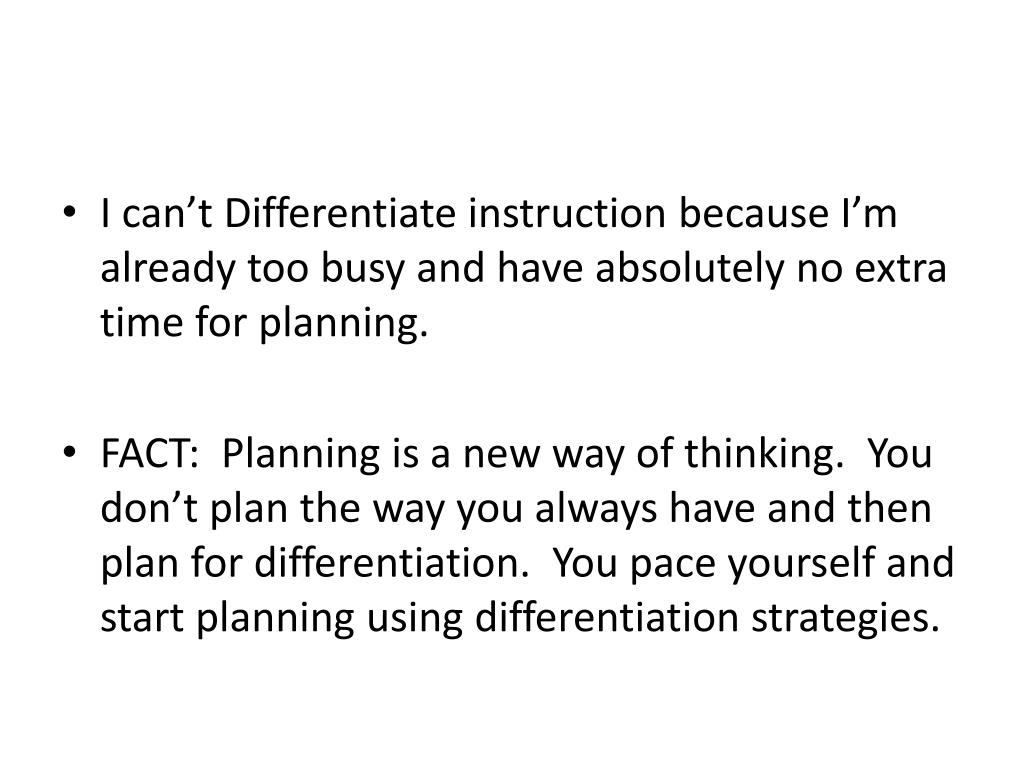Click the word 'already' starting second line

tap(167, 270)
